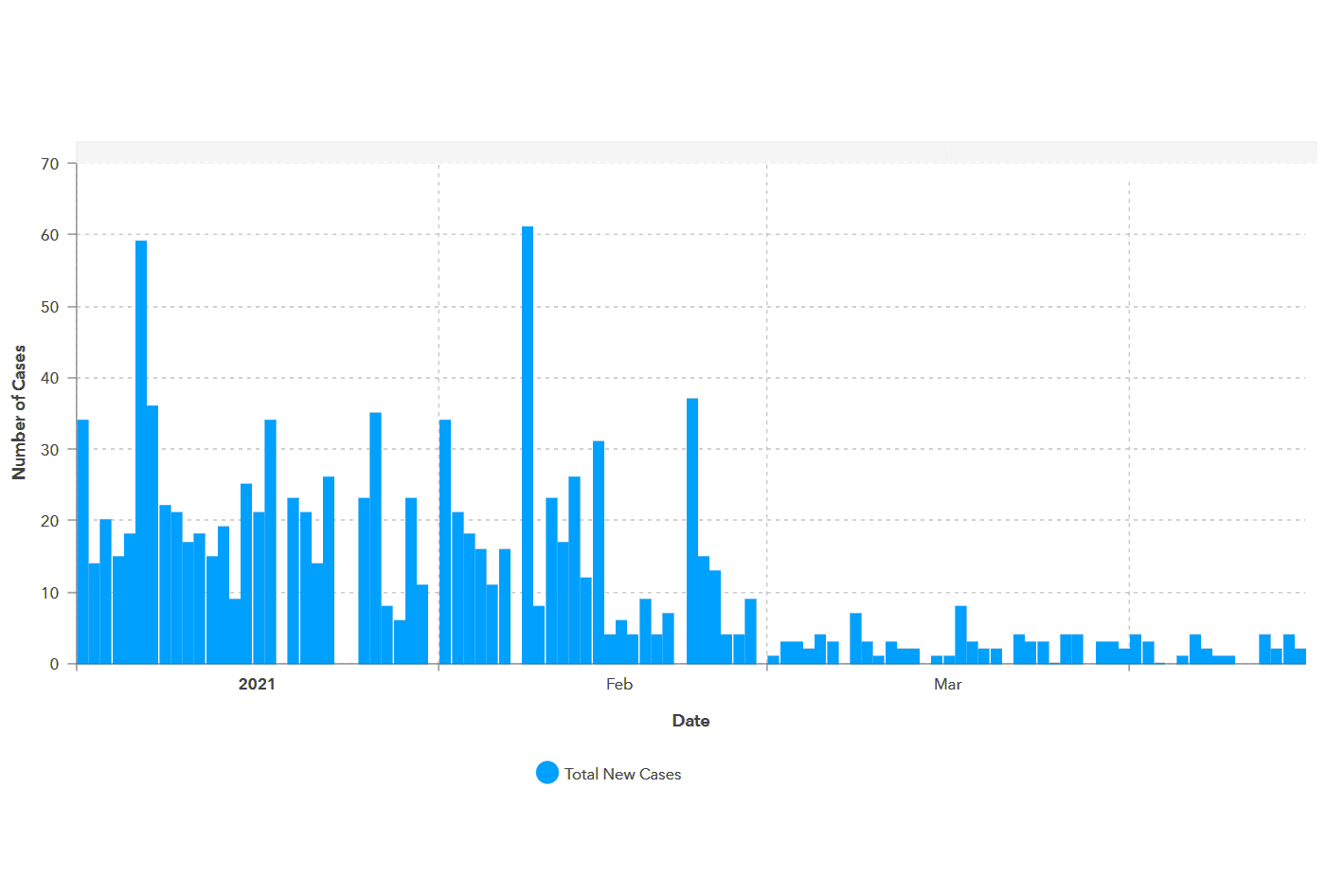Viewport: 1344px width, 896px height.
Task: Click the Feb x-axis label
Action: tap(619, 684)
